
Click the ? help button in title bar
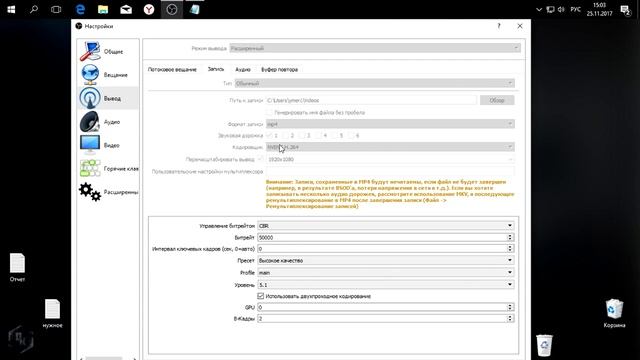[498, 26]
